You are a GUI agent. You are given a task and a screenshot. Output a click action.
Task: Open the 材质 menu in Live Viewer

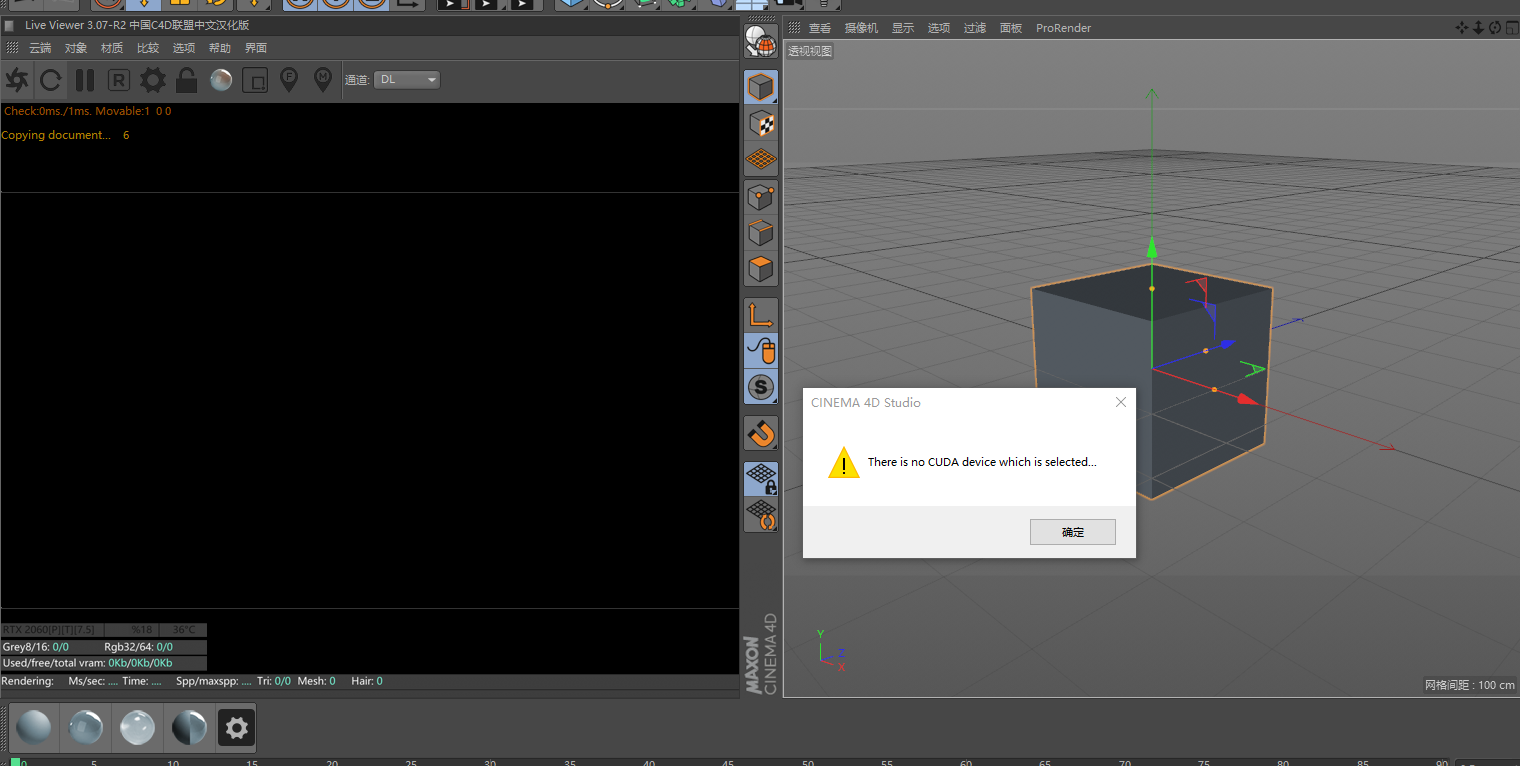[112, 48]
